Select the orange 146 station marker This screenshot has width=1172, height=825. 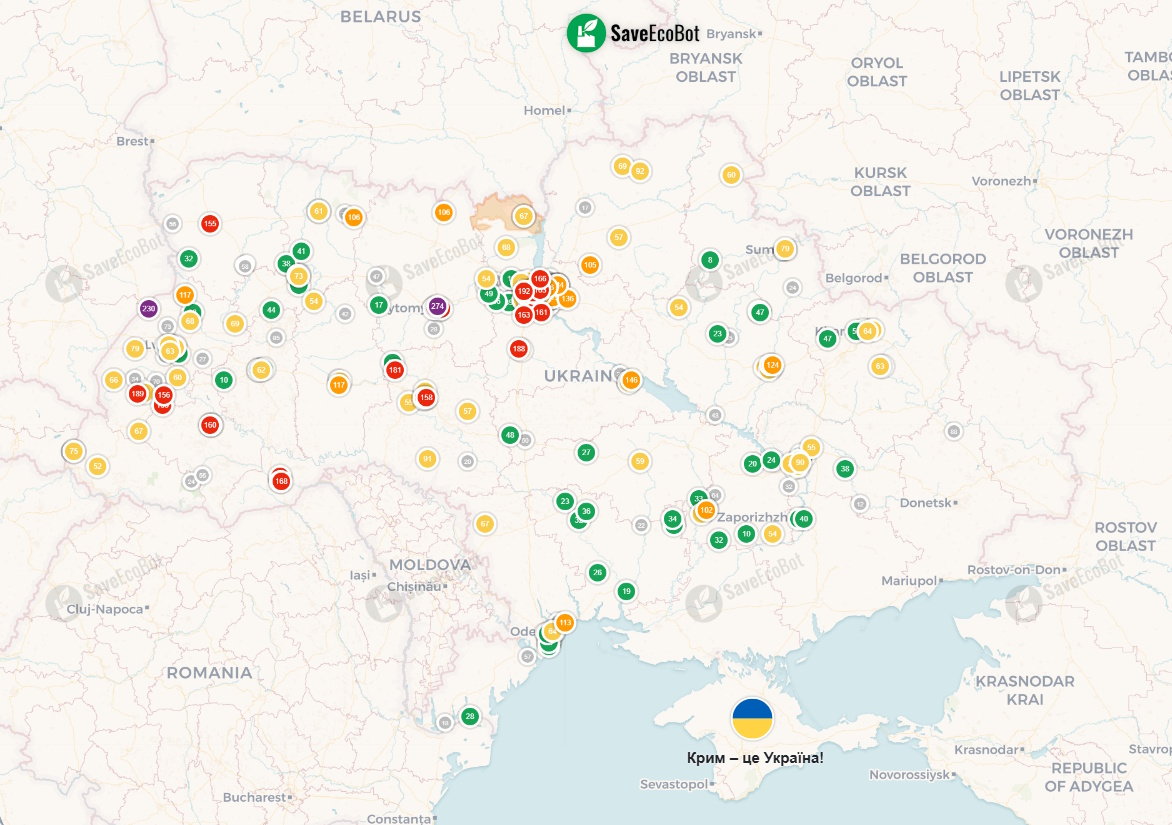tap(631, 380)
